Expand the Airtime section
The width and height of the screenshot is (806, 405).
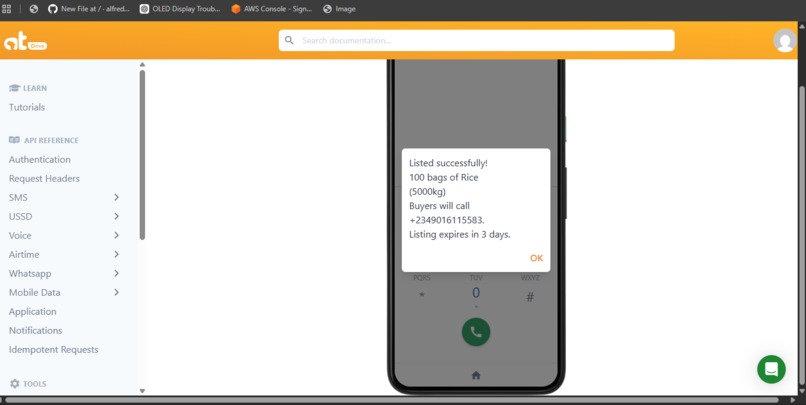point(116,254)
